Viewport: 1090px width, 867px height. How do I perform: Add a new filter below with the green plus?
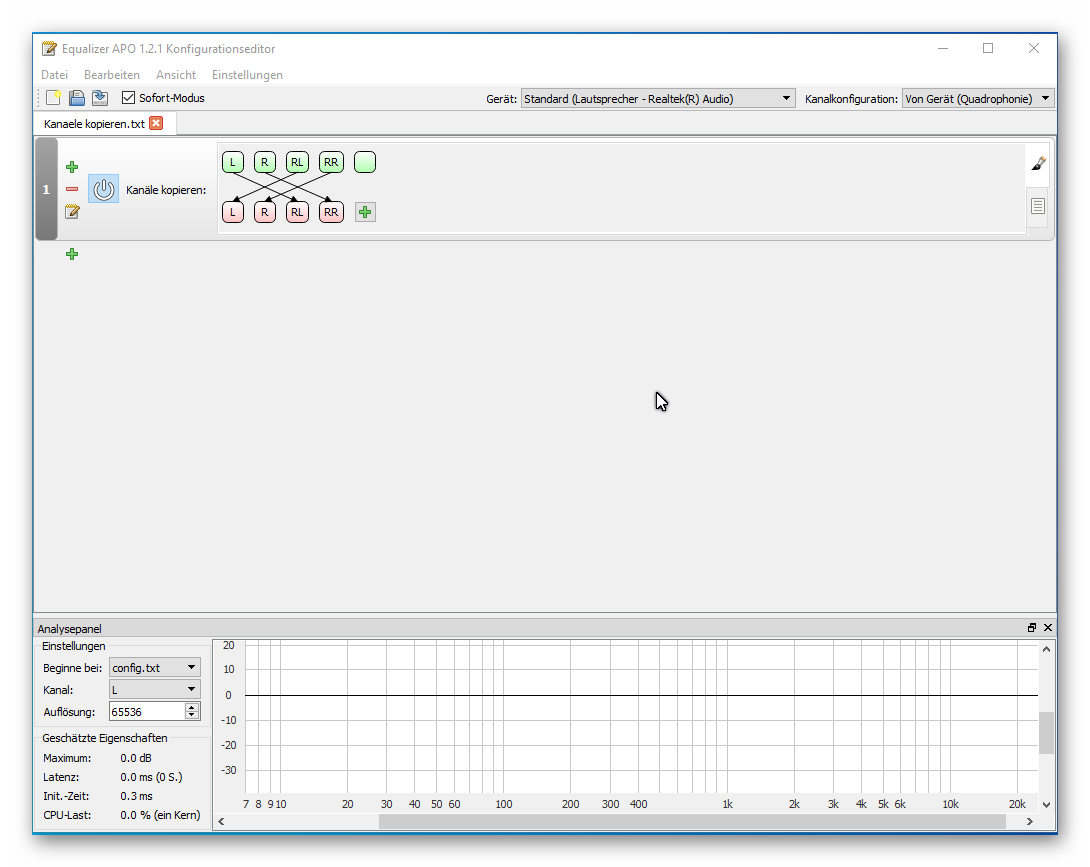[x=71, y=253]
